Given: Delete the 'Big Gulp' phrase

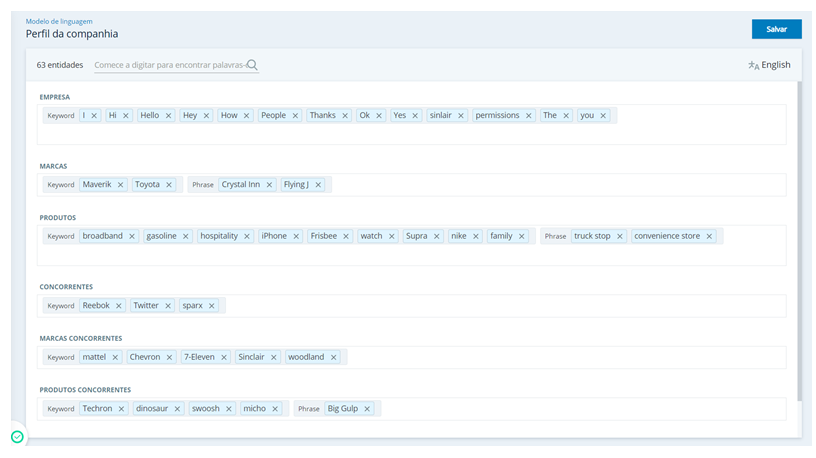Looking at the screenshot, I should pos(367,409).
